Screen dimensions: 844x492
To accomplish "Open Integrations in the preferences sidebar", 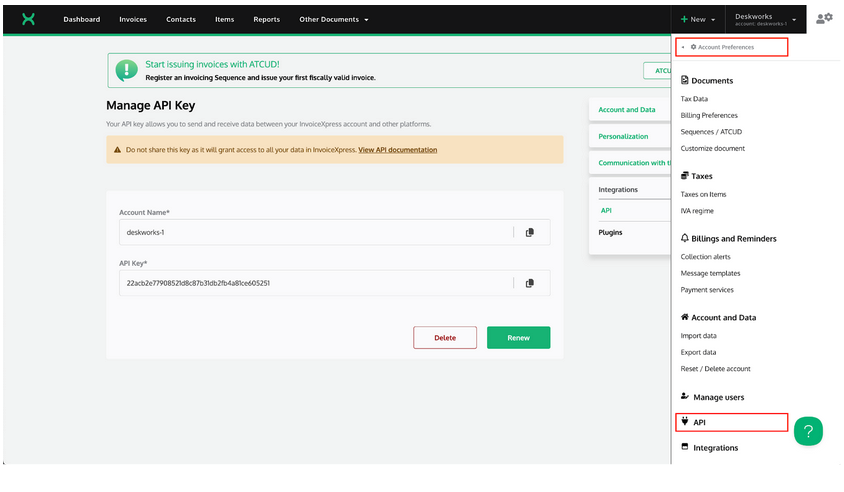I will pyautogui.click(x=715, y=448).
